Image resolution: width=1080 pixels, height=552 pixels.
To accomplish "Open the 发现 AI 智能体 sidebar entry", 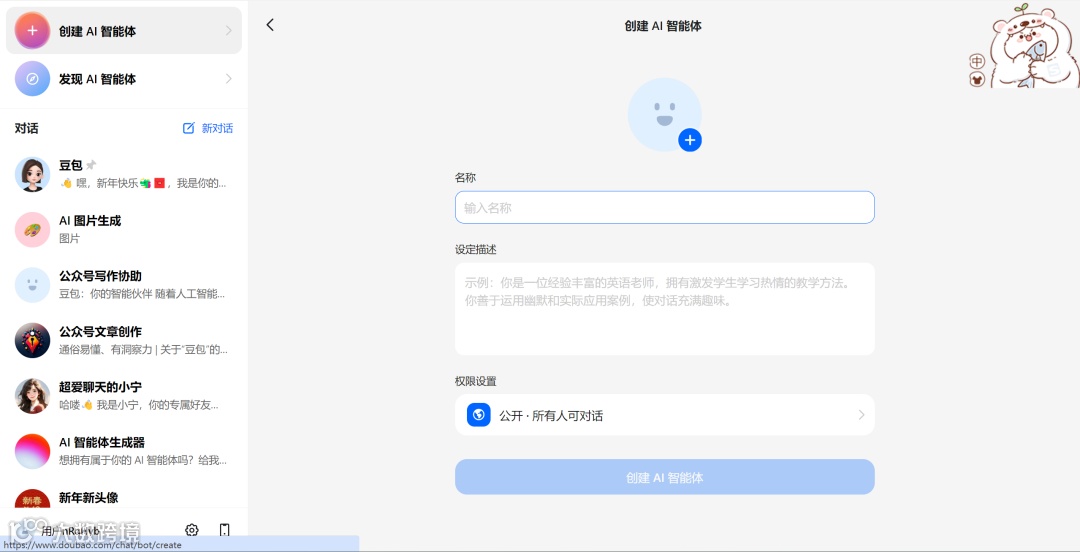I will (x=124, y=79).
